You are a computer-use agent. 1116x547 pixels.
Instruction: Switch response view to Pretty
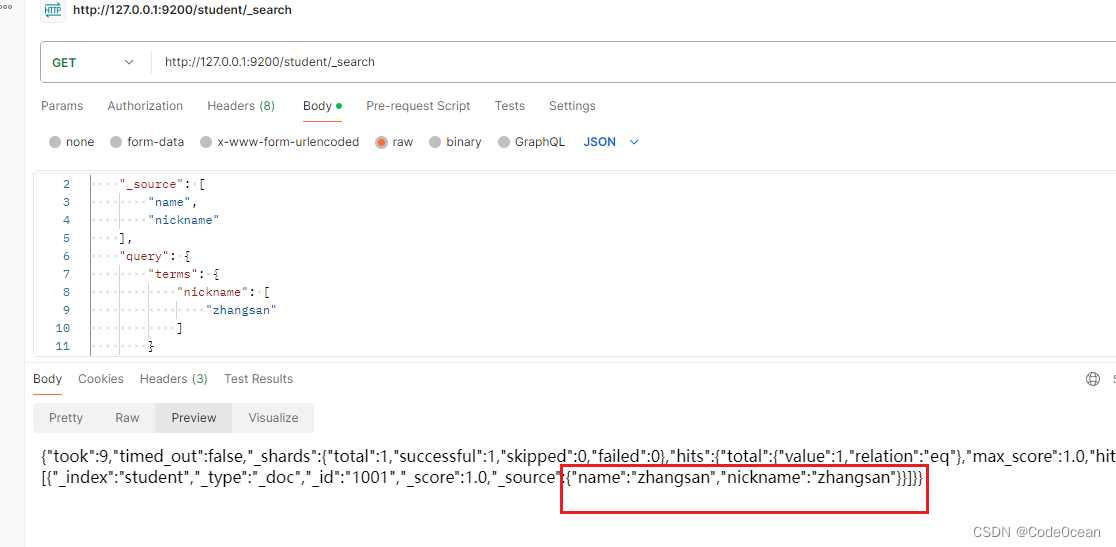66,418
